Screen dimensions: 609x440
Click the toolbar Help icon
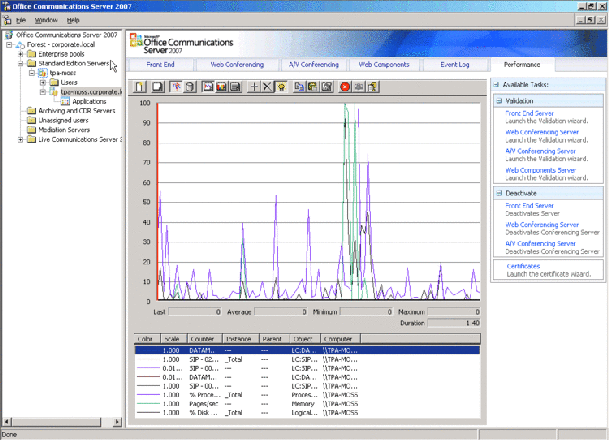click(x=372, y=87)
